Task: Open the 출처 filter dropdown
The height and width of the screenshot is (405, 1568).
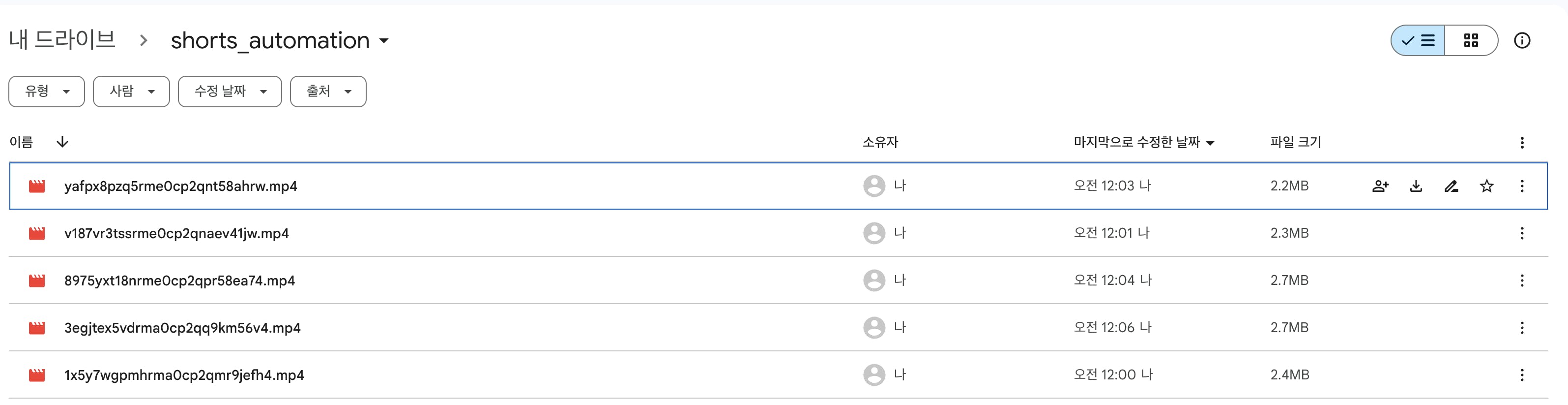Action: [x=328, y=92]
